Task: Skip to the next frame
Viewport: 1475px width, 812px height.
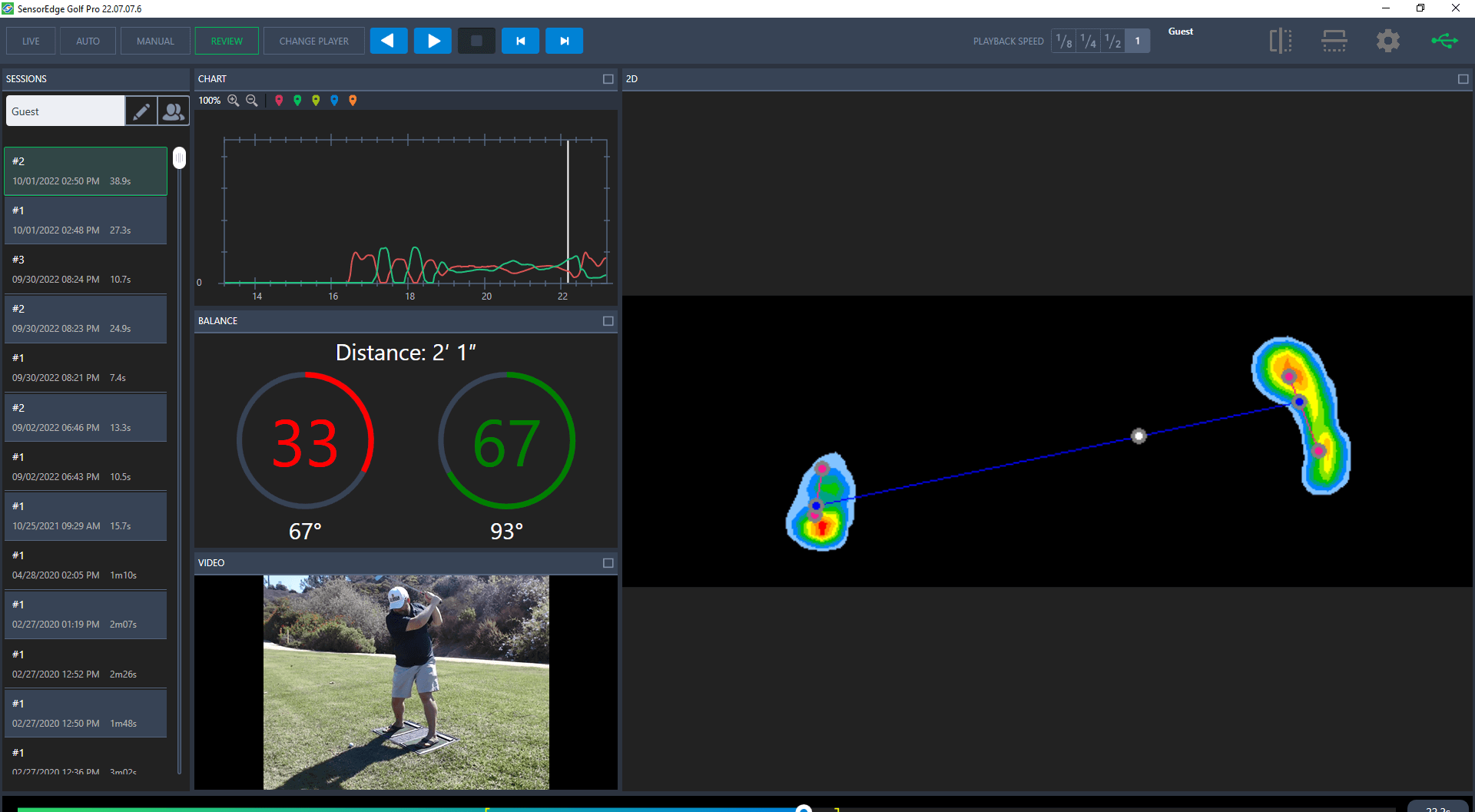Action: point(564,41)
